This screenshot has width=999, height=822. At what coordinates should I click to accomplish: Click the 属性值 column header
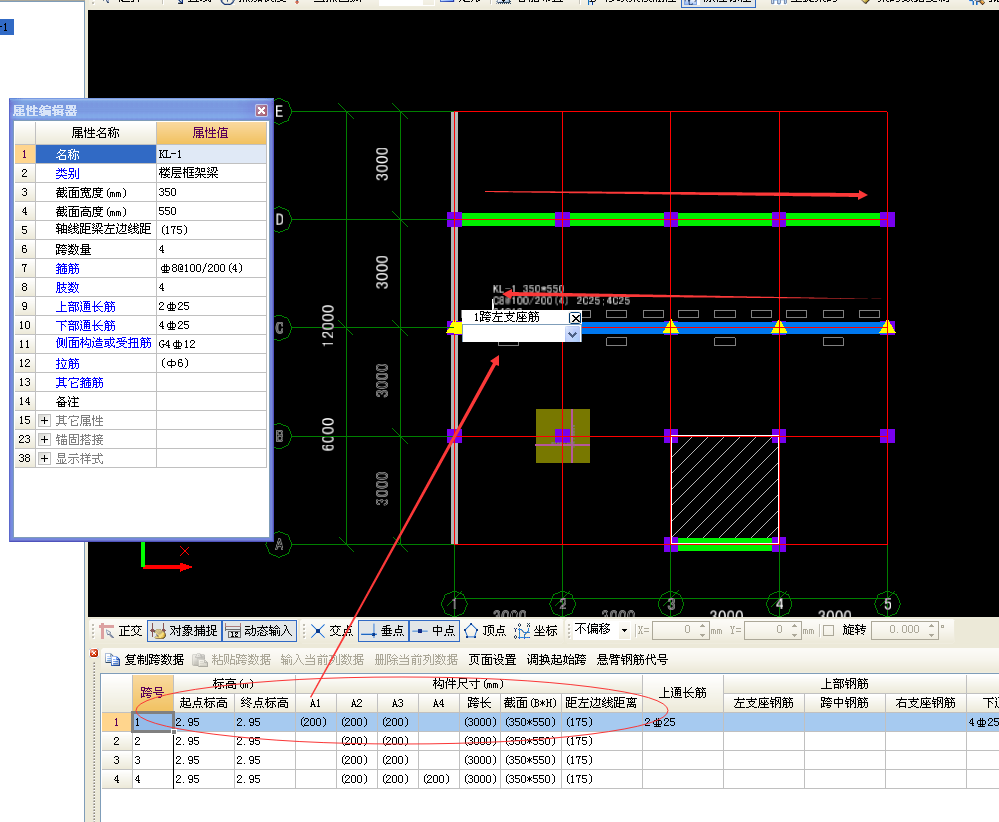212,133
